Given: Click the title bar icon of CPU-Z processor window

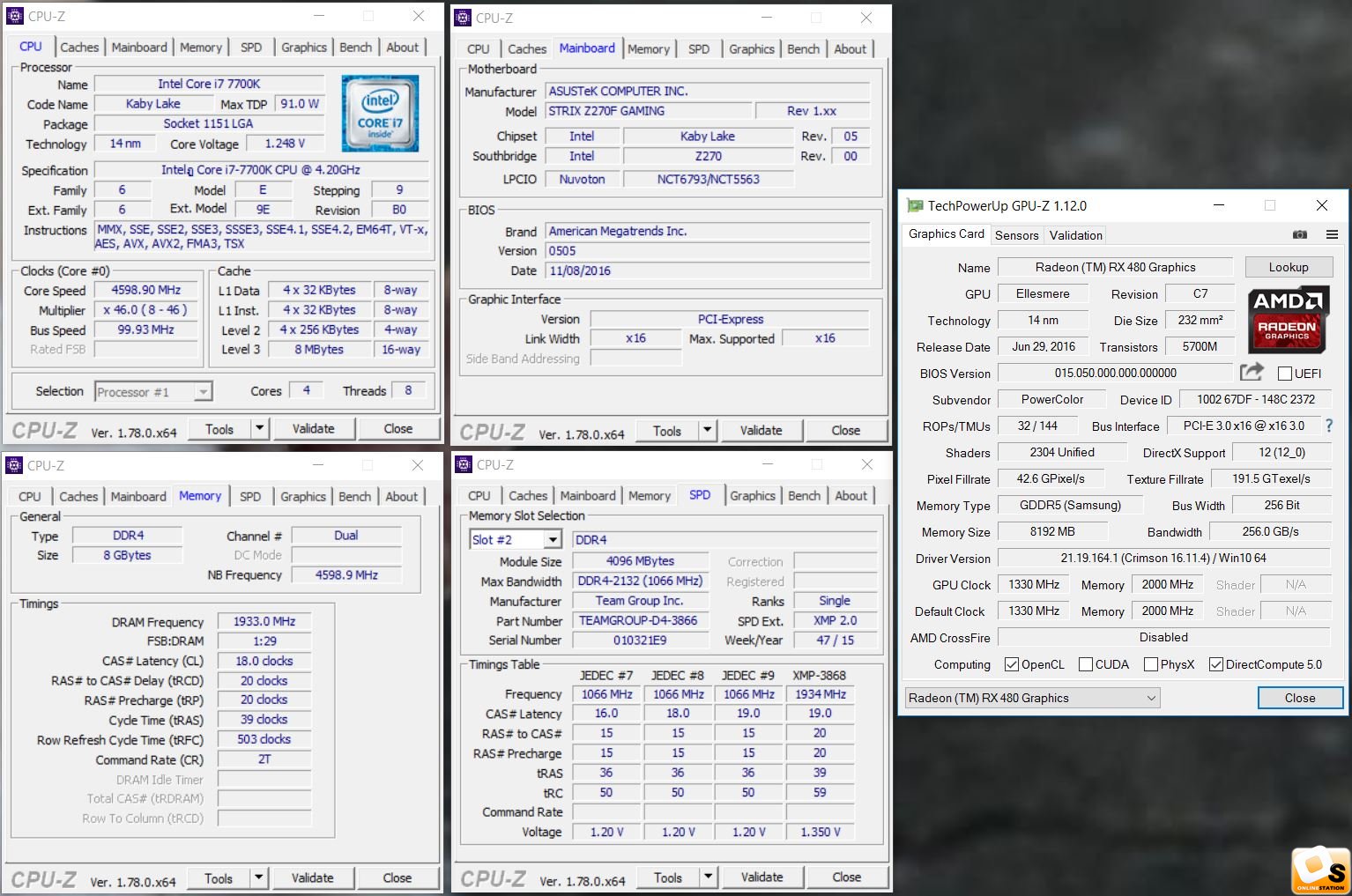Looking at the screenshot, I should (x=15, y=16).
